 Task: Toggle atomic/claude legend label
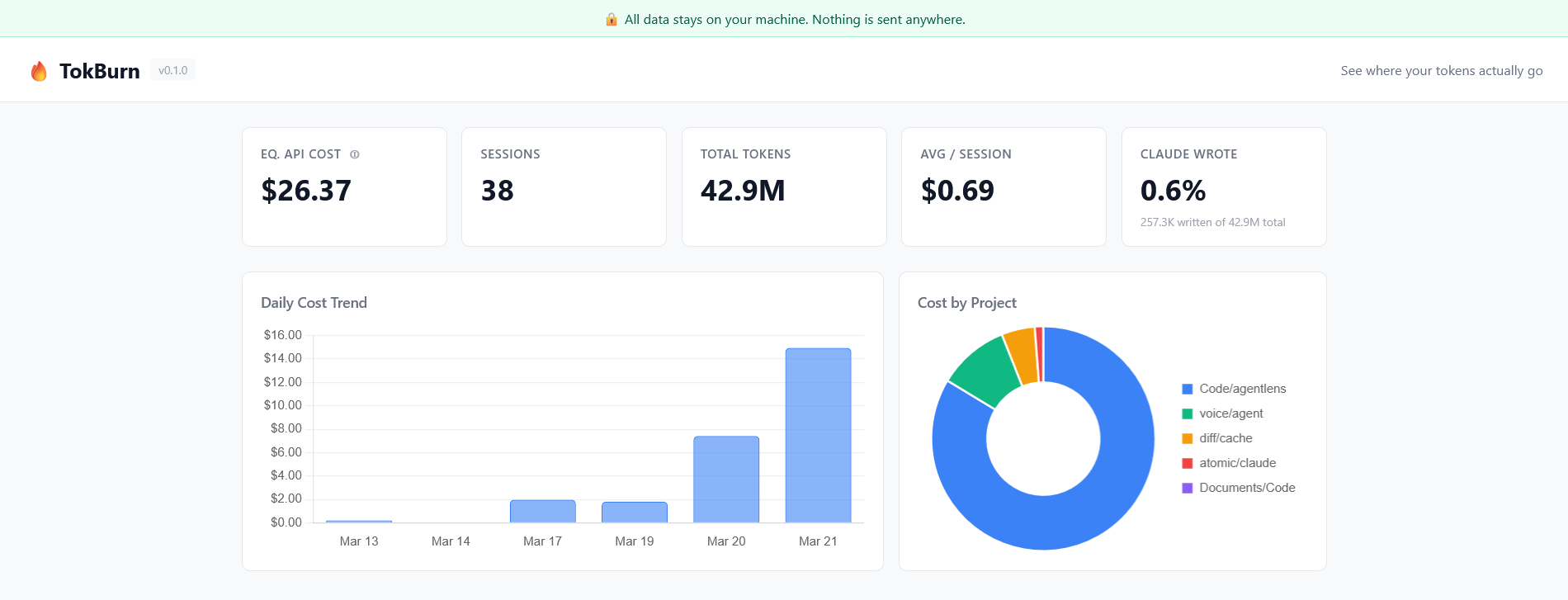pyautogui.click(x=1238, y=463)
